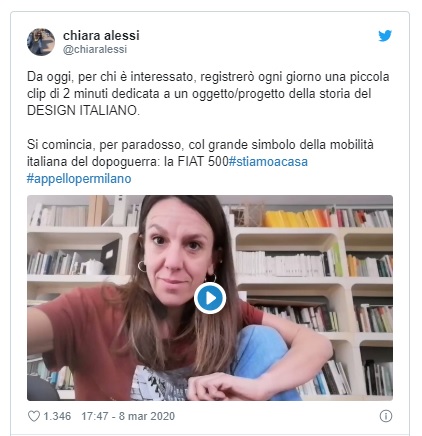The width and height of the screenshot is (422, 436).
Task: Play the embedded video
Action: tap(210, 298)
